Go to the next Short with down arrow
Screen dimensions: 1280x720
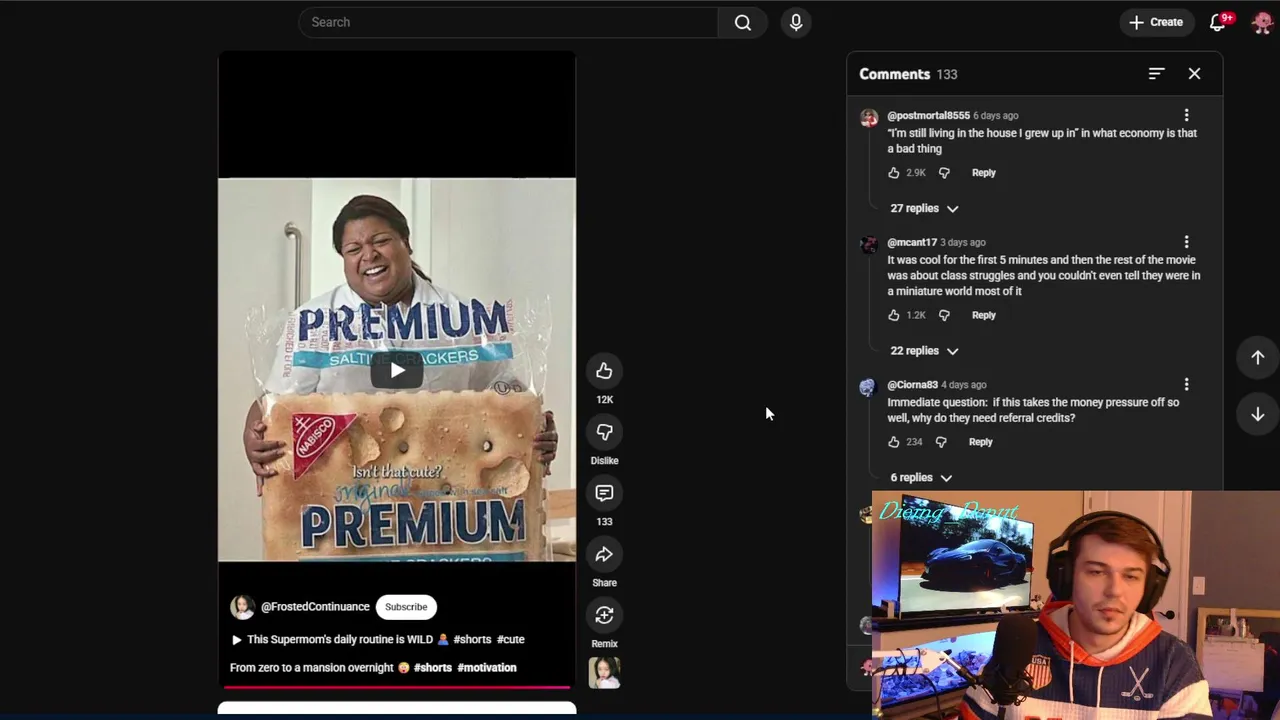pos(1258,414)
